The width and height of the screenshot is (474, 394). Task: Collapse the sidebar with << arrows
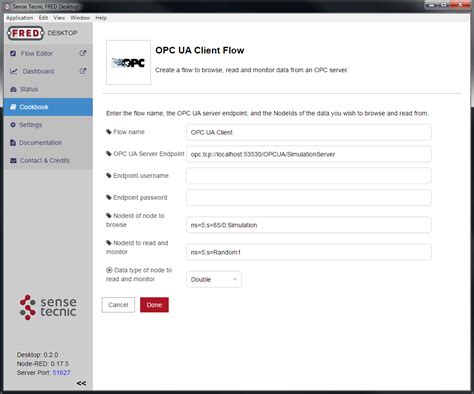click(81, 383)
